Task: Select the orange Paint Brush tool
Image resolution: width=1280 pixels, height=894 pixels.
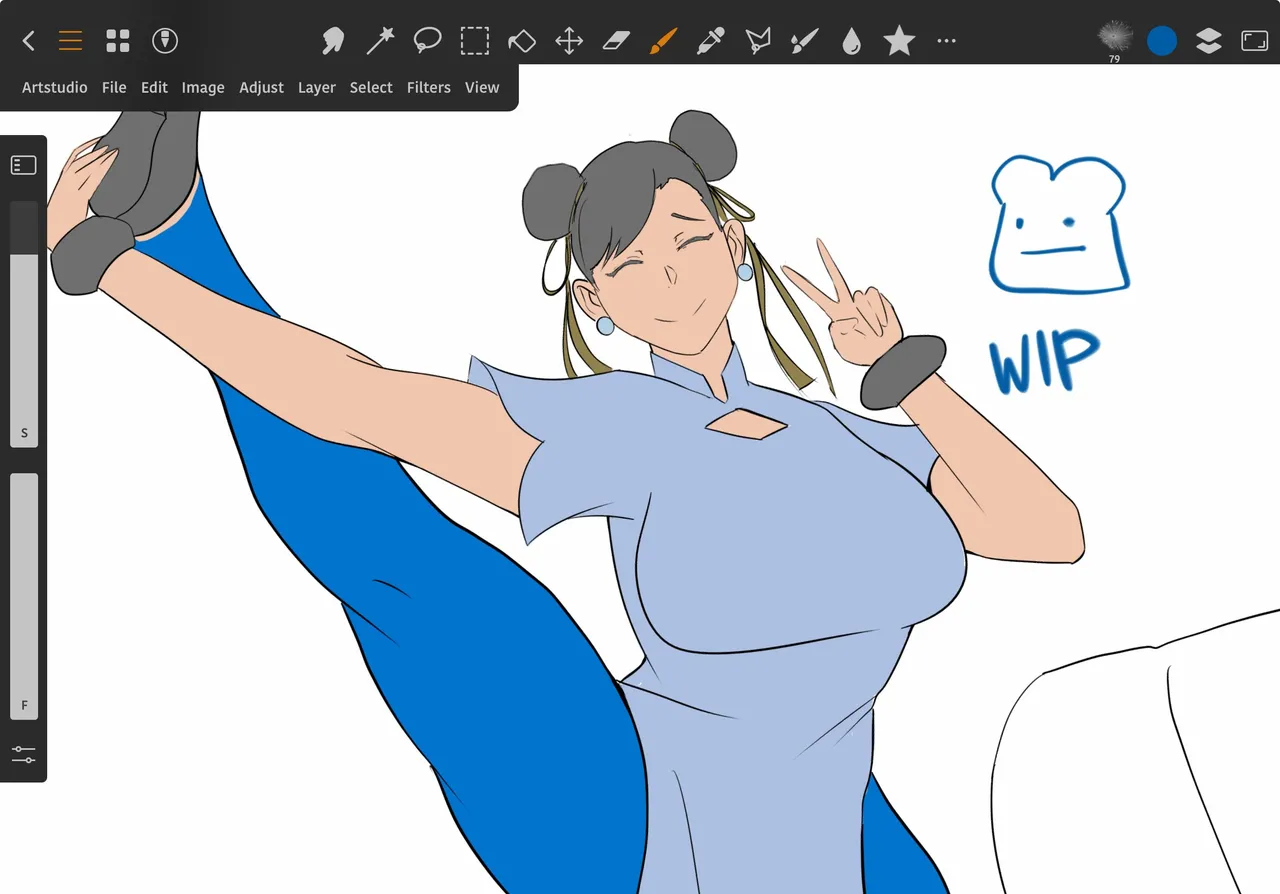Action: point(663,41)
